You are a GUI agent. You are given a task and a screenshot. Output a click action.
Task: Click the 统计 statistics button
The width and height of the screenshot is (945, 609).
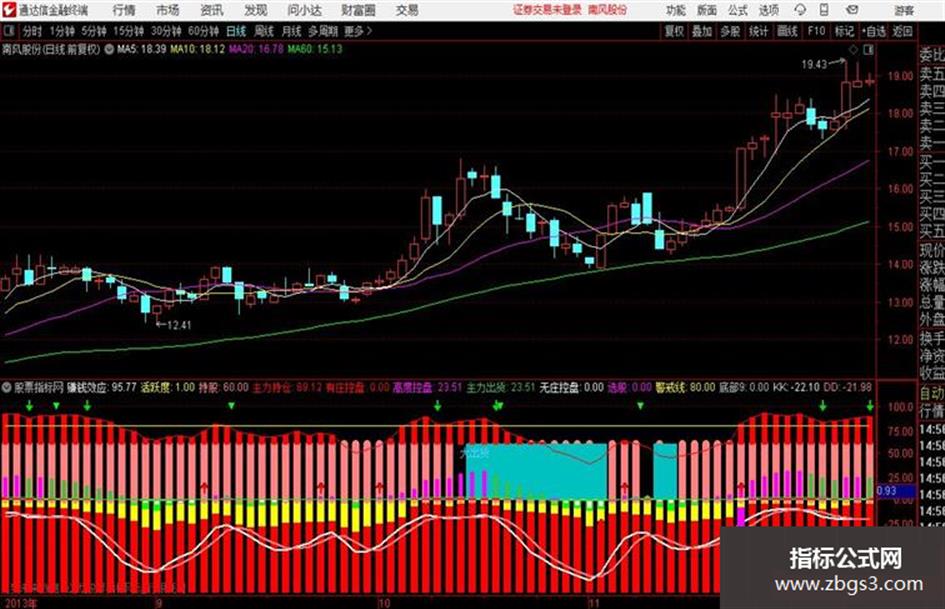[758, 31]
